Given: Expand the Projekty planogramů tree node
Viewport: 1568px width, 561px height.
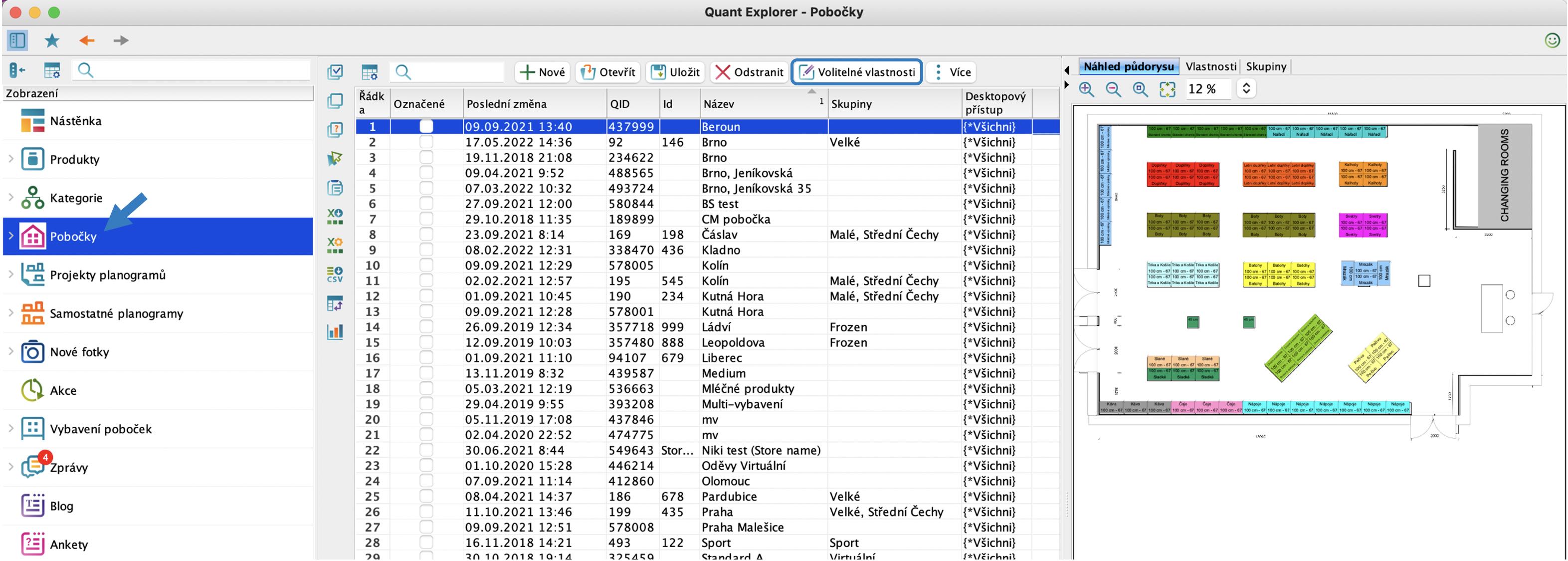Looking at the screenshot, I should 11,274.
